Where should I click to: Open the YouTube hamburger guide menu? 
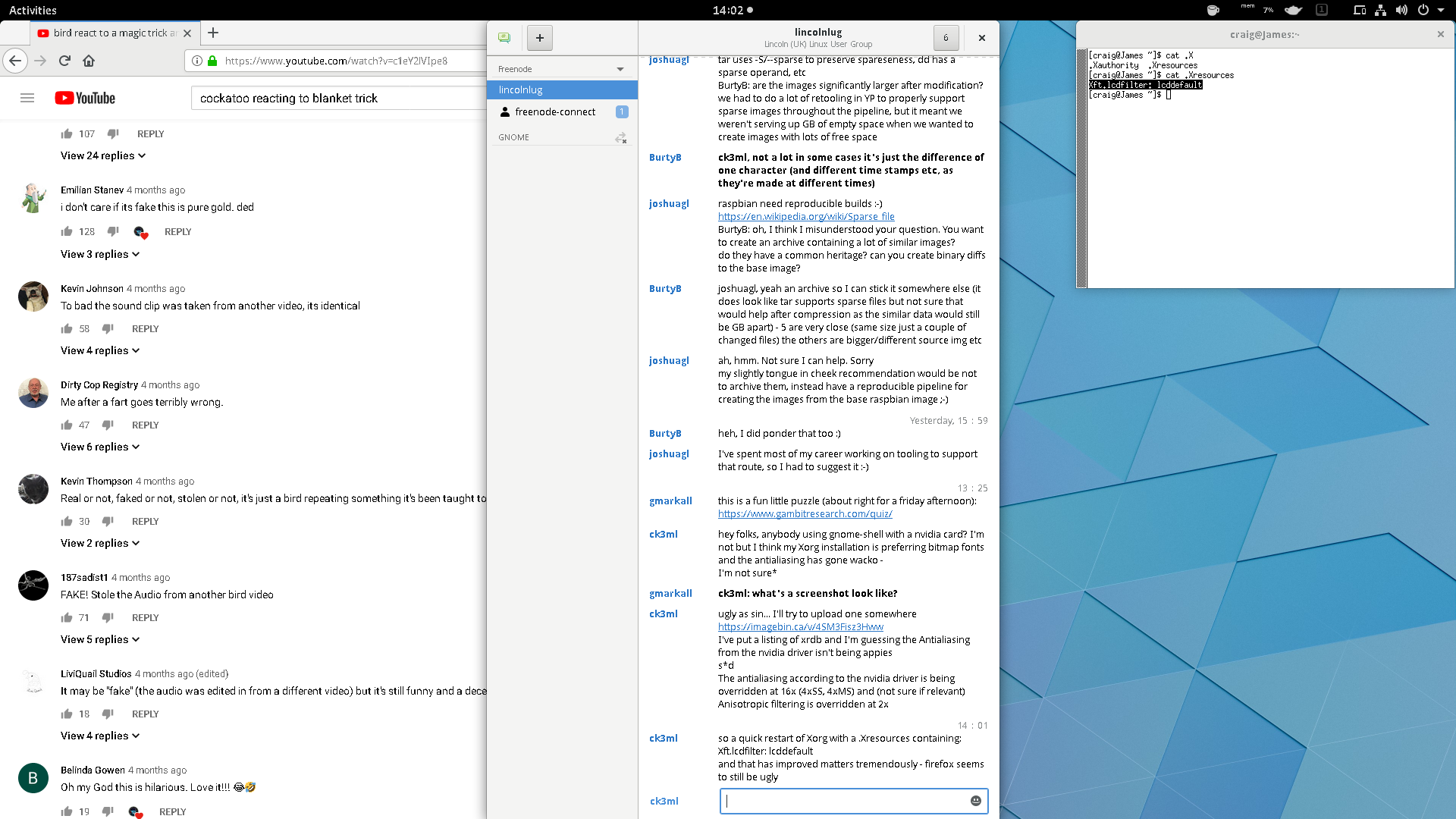point(27,98)
